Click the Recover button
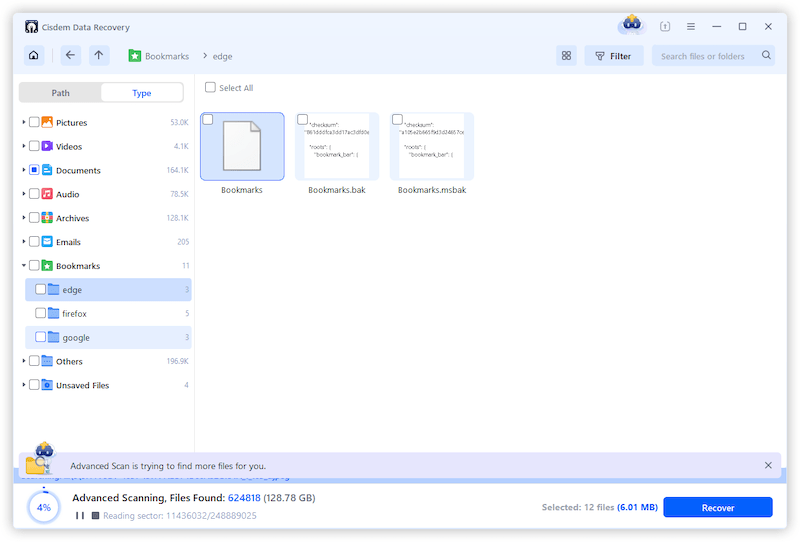 (717, 508)
